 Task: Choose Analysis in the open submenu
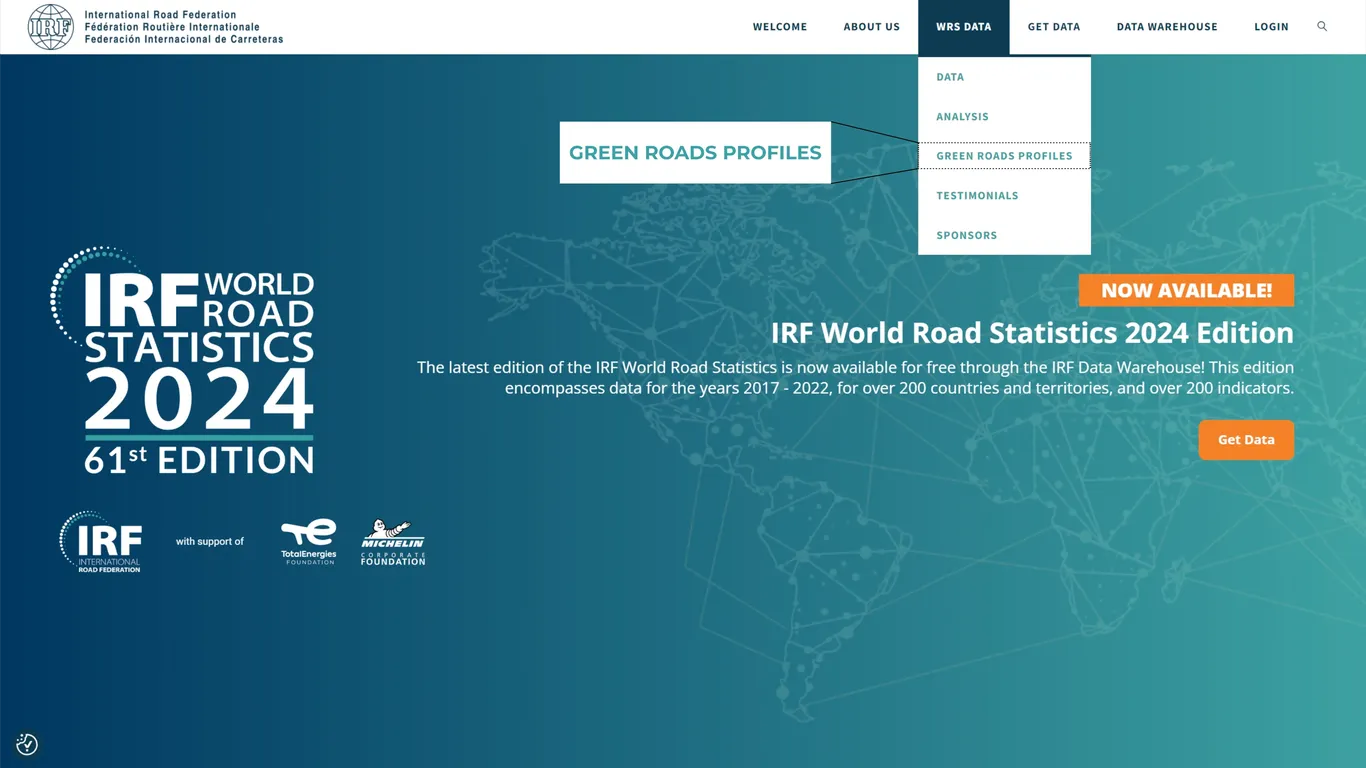pos(962,116)
